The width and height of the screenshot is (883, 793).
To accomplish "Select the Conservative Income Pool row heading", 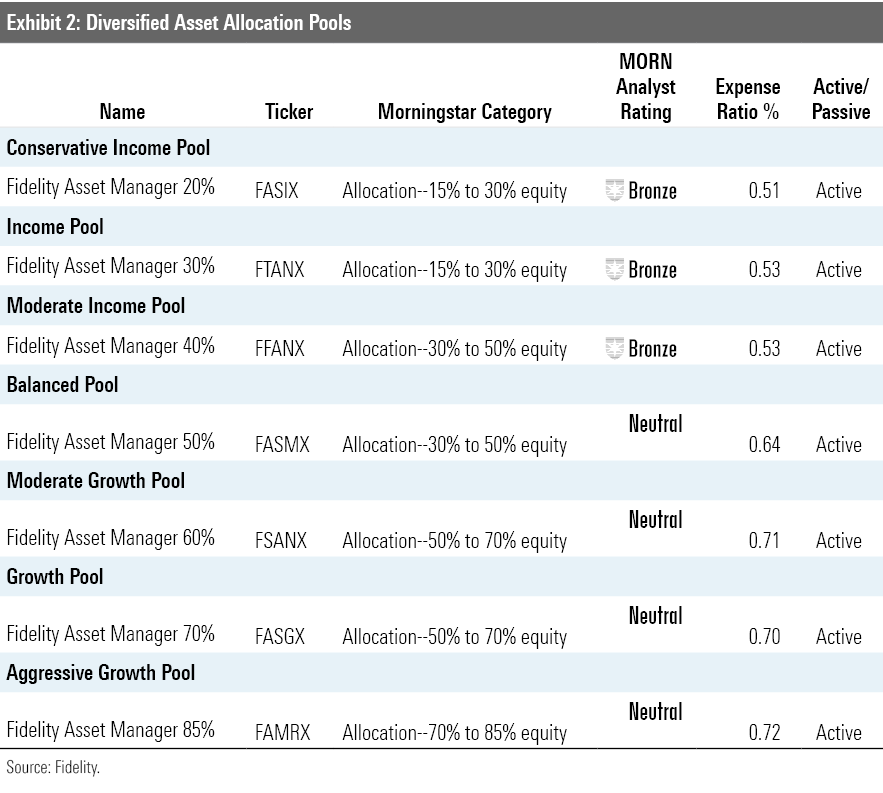I will tap(108, 148).
